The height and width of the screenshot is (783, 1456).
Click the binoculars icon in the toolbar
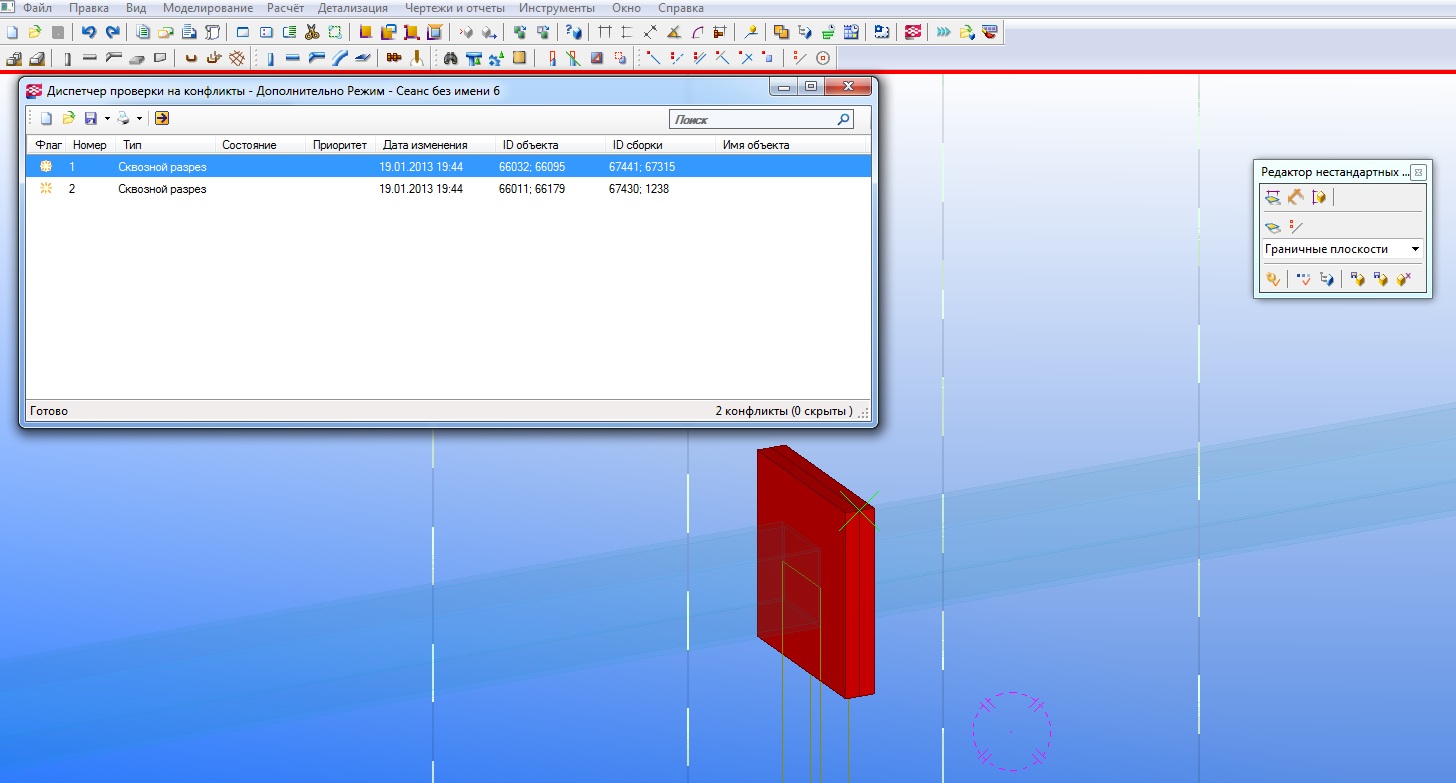point(450,58)
